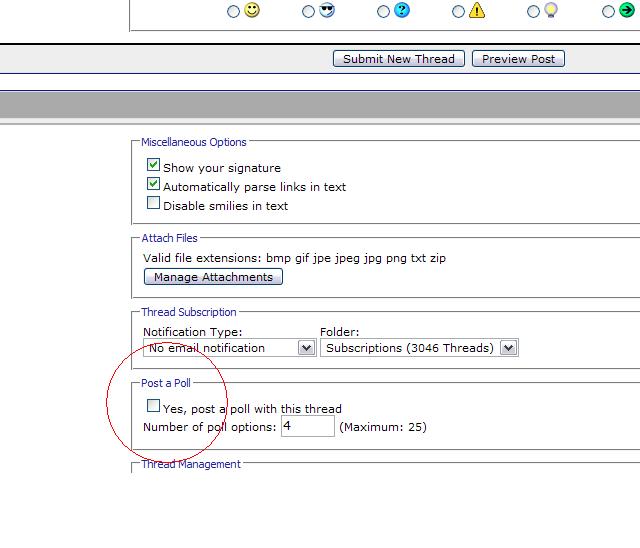
Task: Focus the Number of poll options field
Action: [x=308, y=426]
